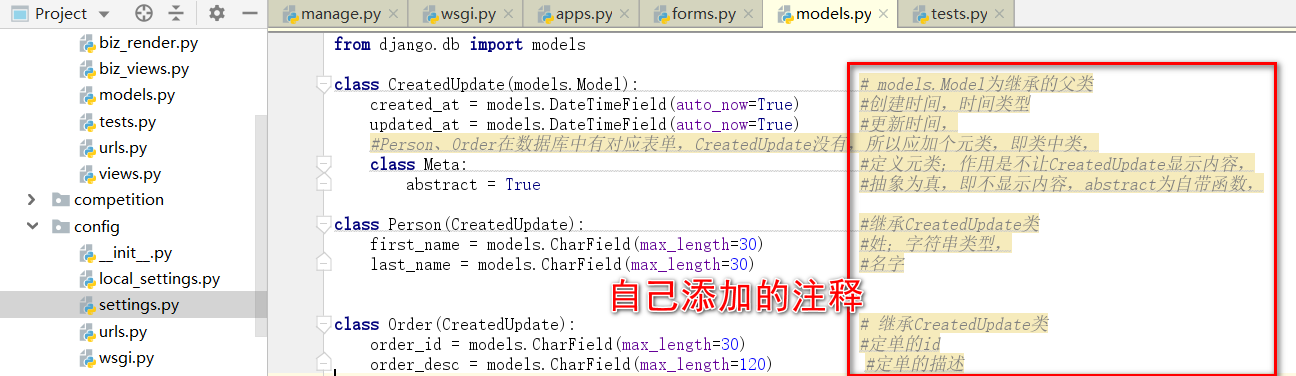The image size is (1296, 376).
Task: Fold the Person class gutter marker
Action: pyautogui.click(x=323, y=225)
